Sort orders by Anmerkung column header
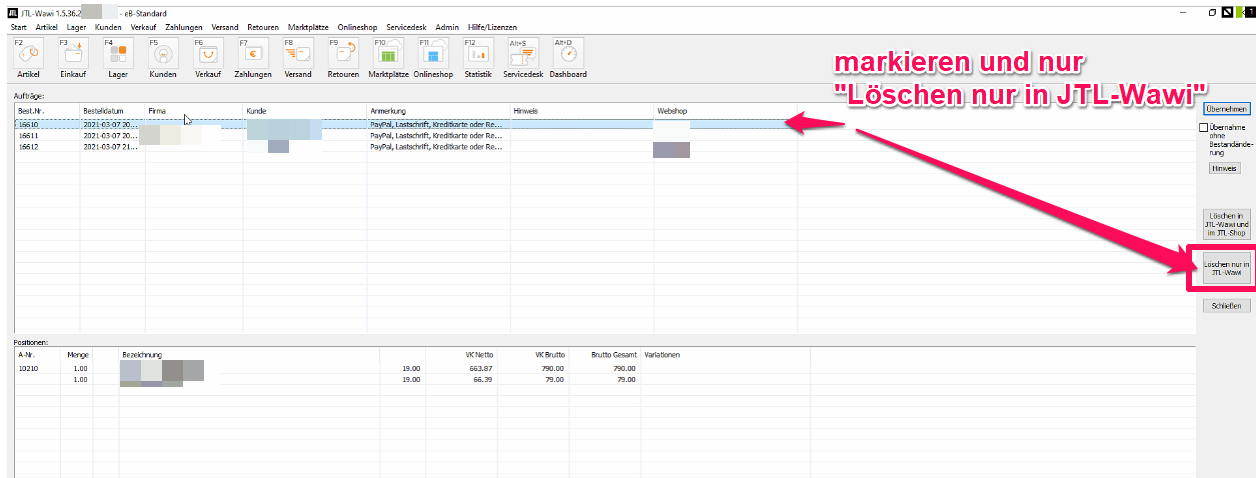The height and width of the screenshot is (478, 1256). [438, 110]
